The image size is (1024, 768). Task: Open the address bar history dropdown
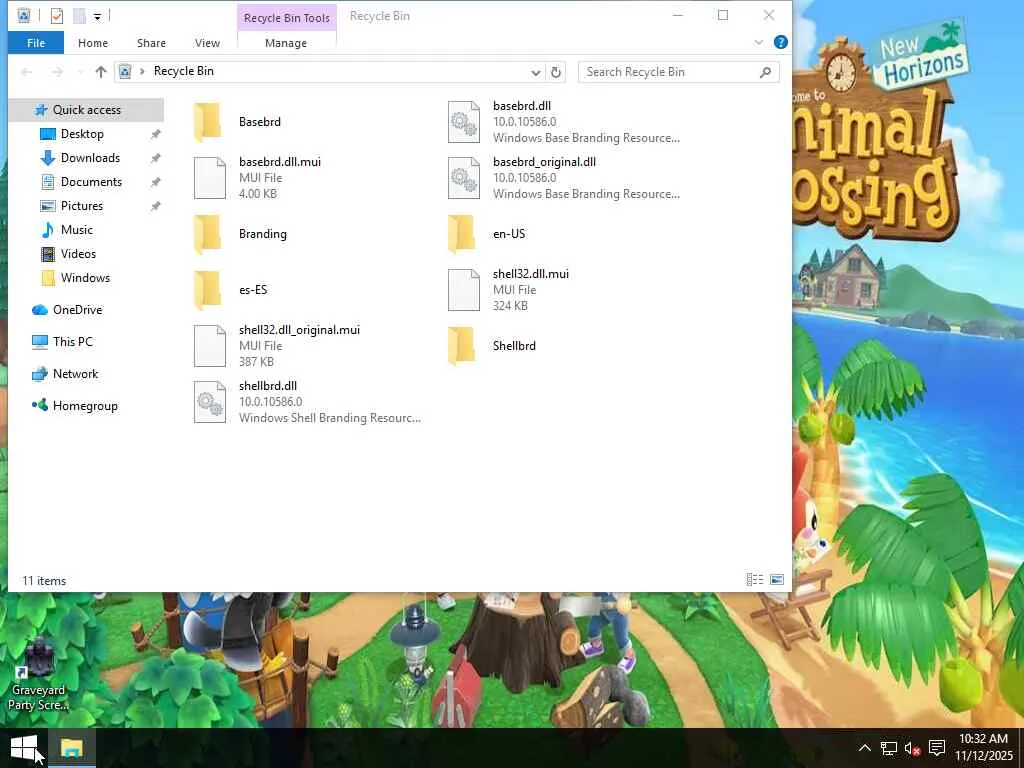[536, 72]
